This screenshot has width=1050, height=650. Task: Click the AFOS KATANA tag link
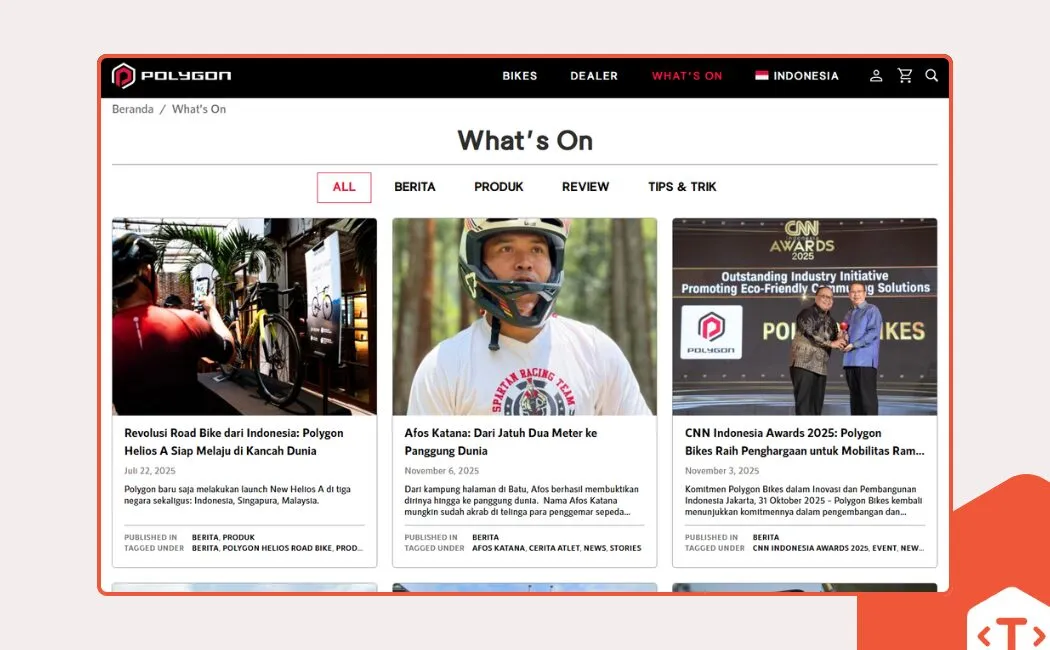[x=499, y=548]
